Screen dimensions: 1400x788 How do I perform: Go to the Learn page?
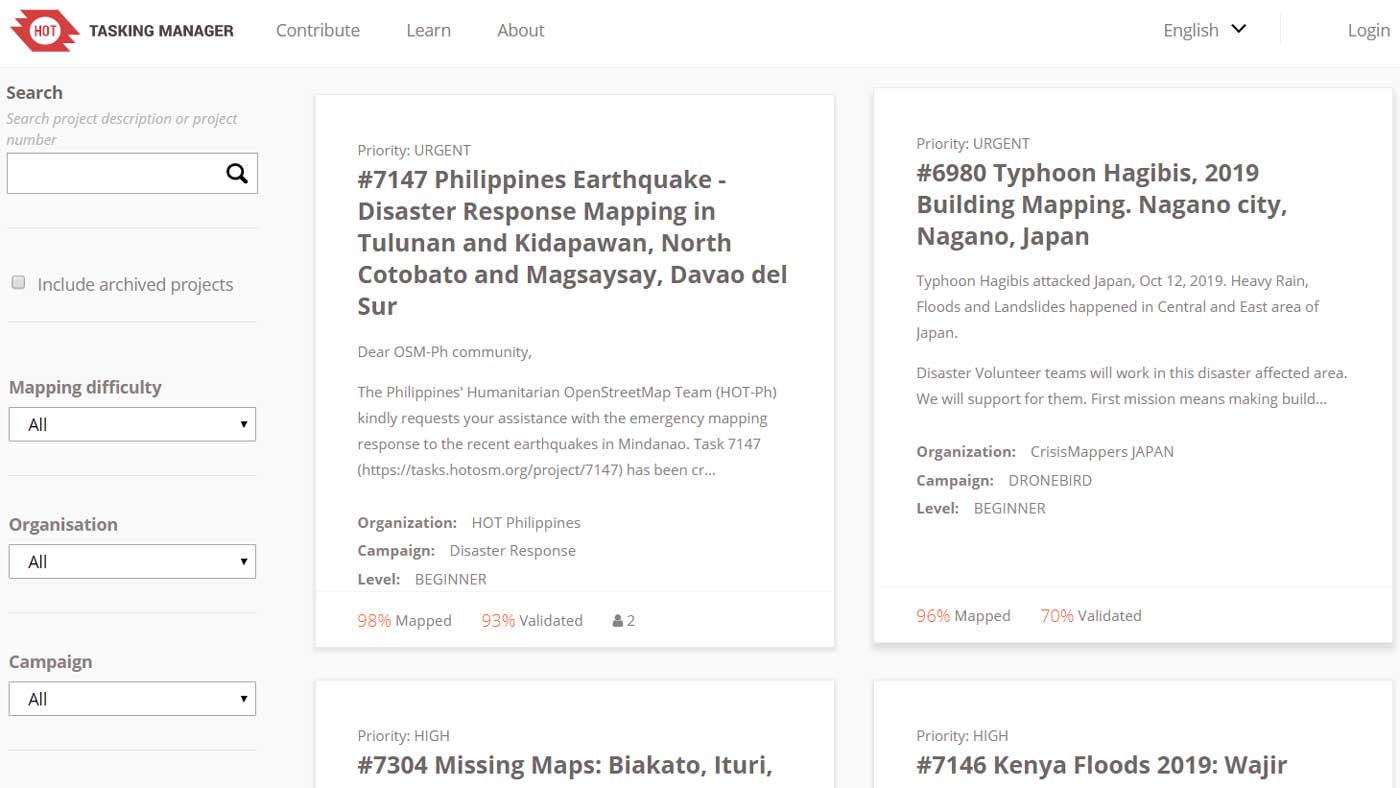[x=428, y=30]
